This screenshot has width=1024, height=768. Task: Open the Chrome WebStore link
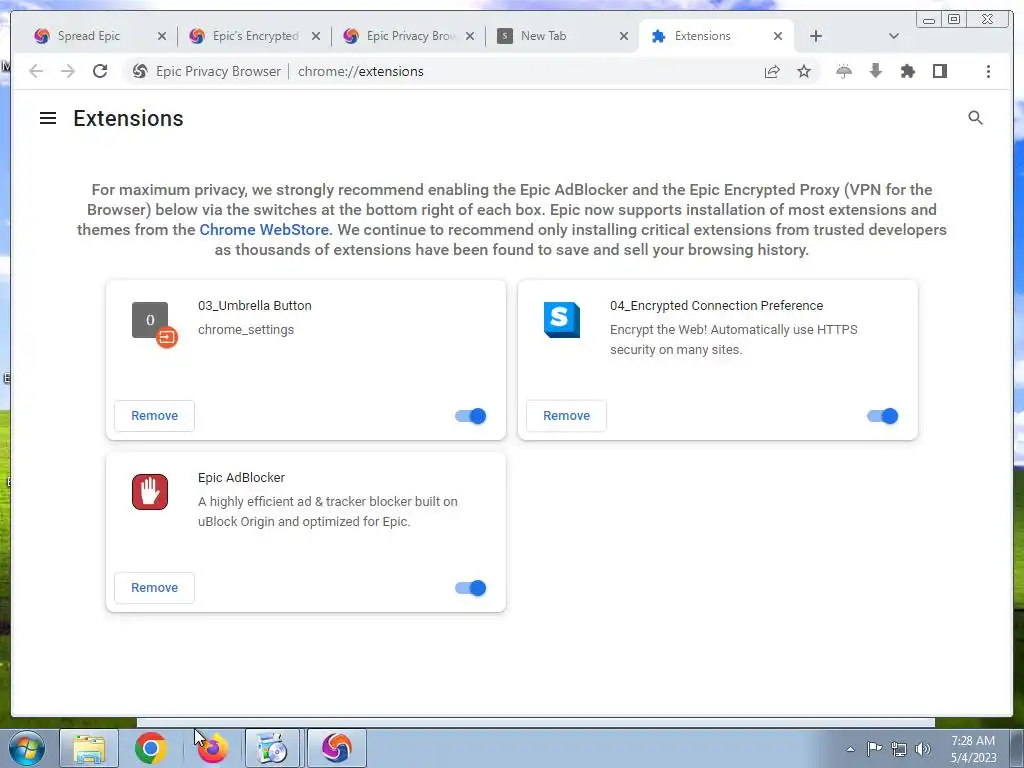(264, 230)
